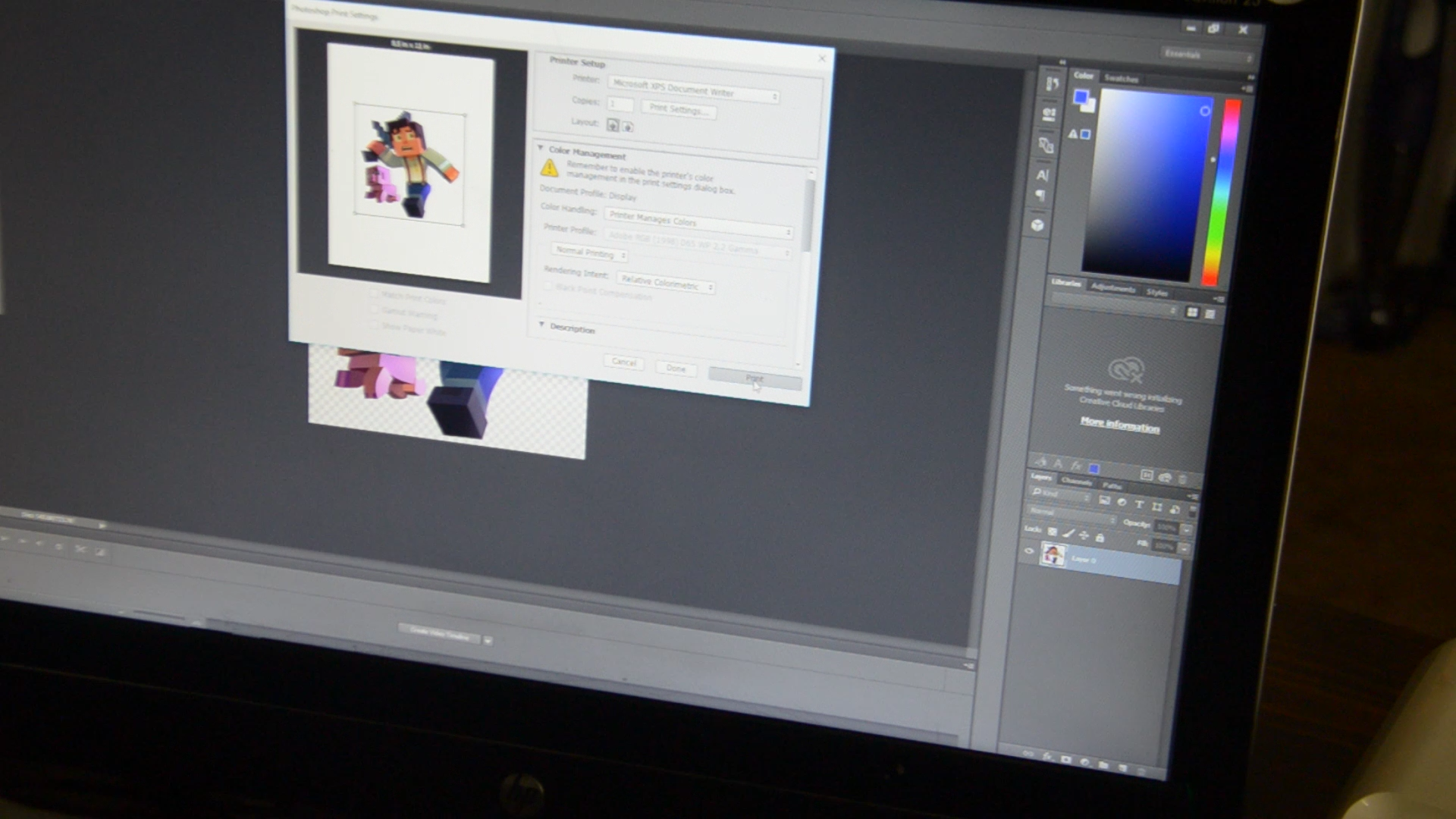Switch to the Color tab
The height and width of the screenshot is (819, 1456).
coord(1084,75)
